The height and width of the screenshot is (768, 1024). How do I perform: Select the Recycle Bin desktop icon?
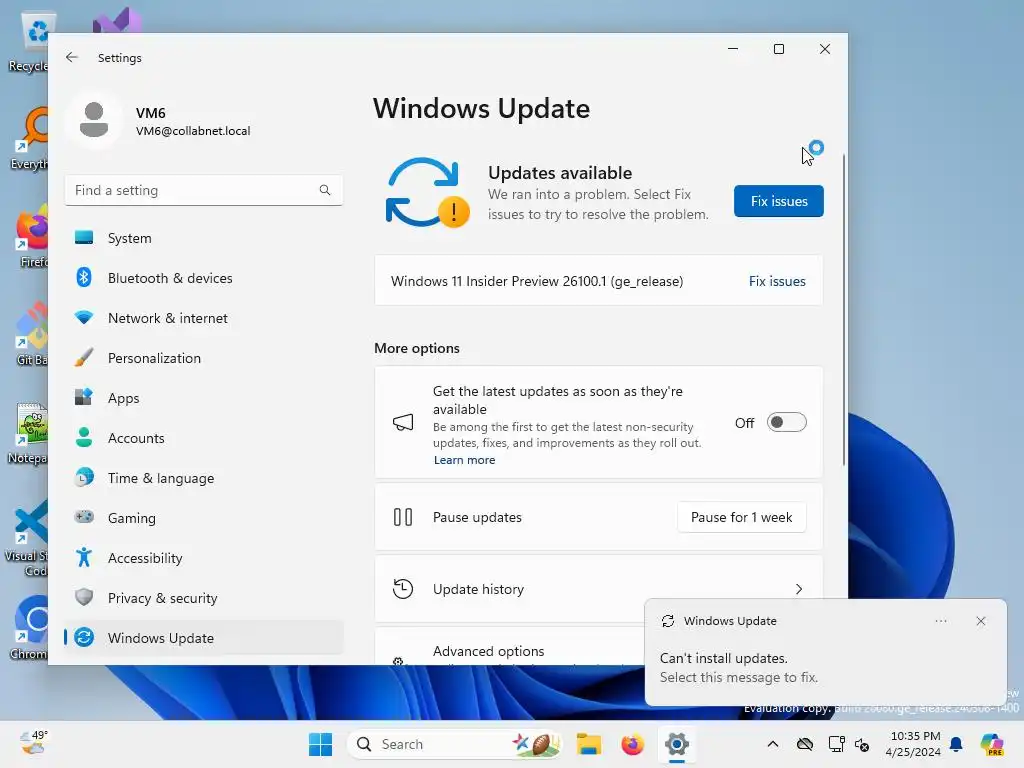29,42
